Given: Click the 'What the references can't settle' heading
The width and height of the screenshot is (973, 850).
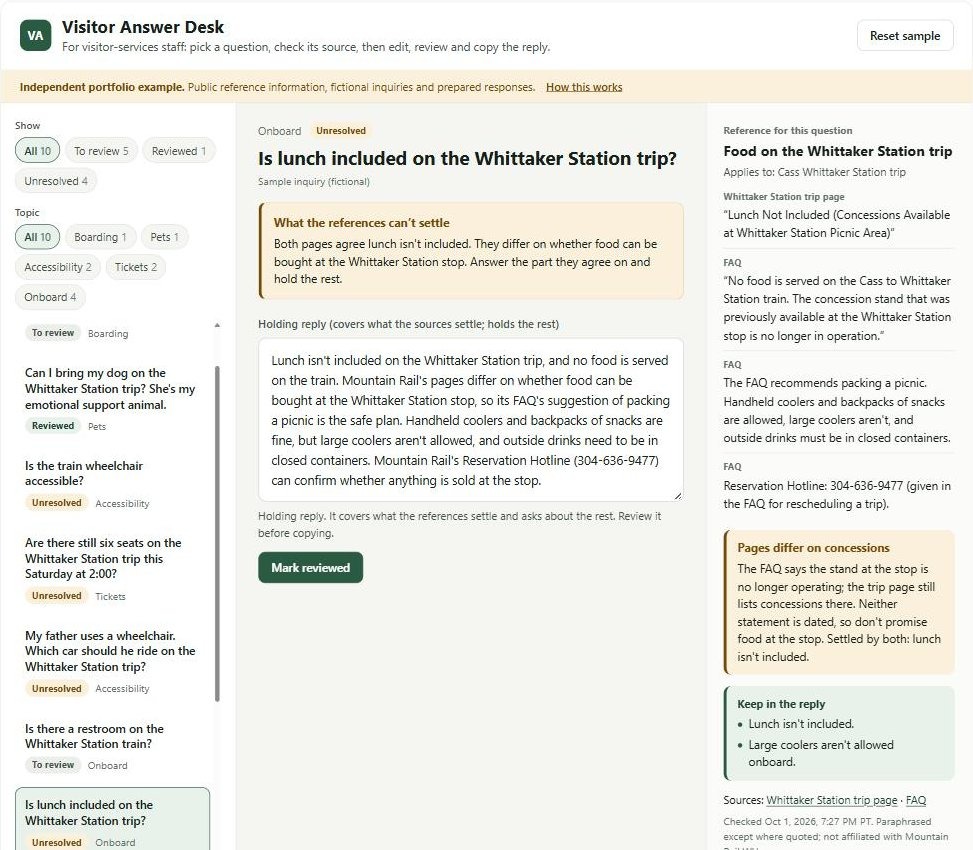Looking at the screenshot, I should (x=361, y=223).
